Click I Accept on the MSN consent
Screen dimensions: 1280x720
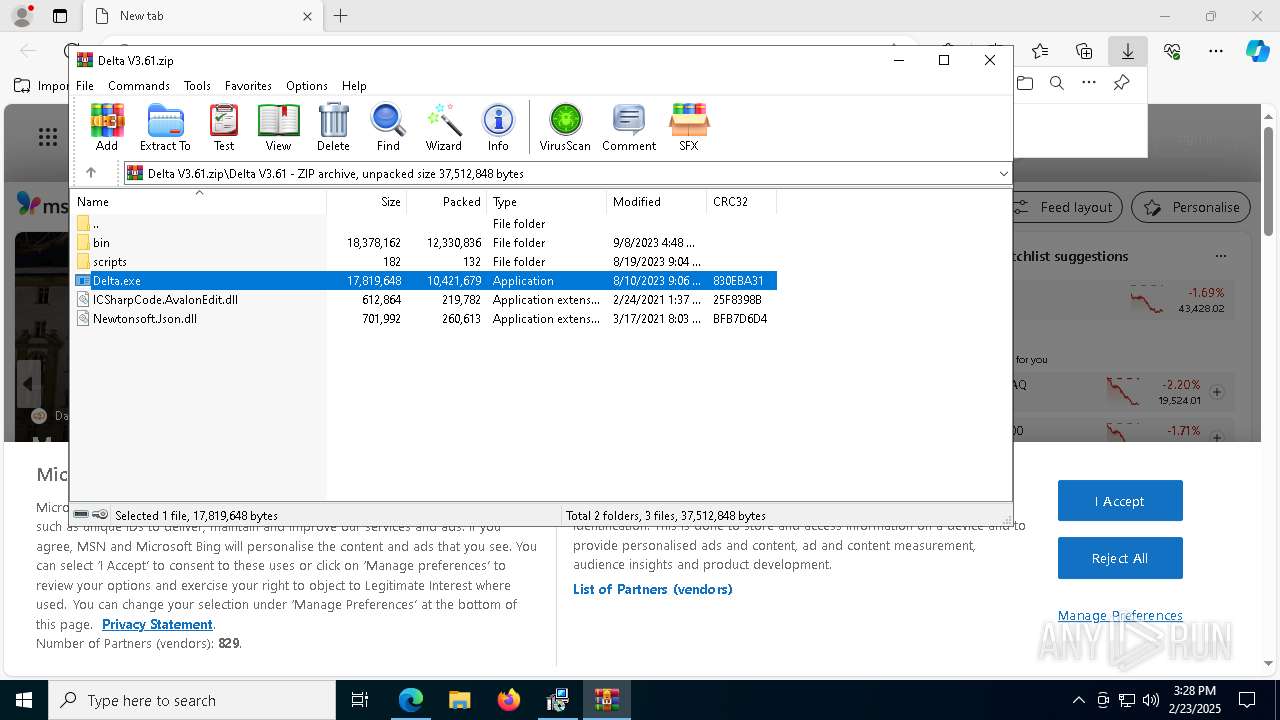pos(1120,501)
